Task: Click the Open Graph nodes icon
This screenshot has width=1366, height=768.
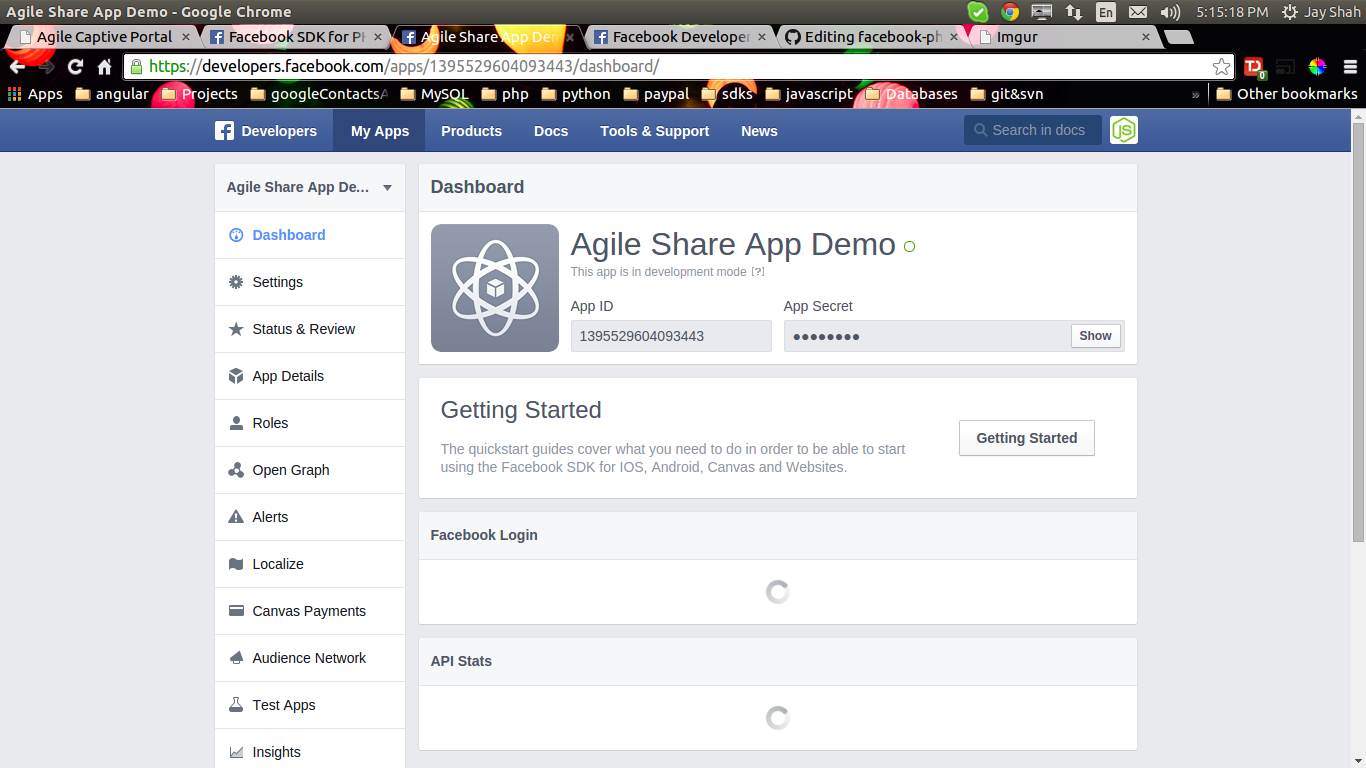Action: coord(236,470)
